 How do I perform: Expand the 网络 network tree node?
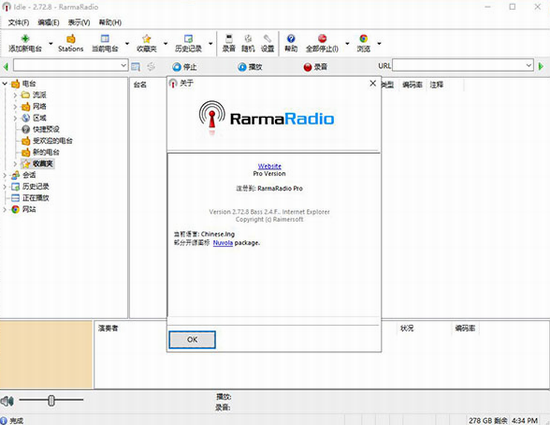click(x=15, y=107)
